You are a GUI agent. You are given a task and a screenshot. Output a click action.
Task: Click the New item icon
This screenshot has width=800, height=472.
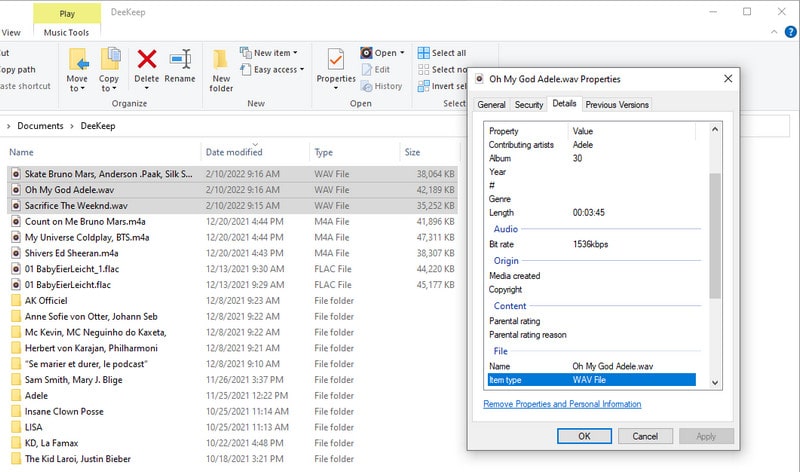point(245,53)
